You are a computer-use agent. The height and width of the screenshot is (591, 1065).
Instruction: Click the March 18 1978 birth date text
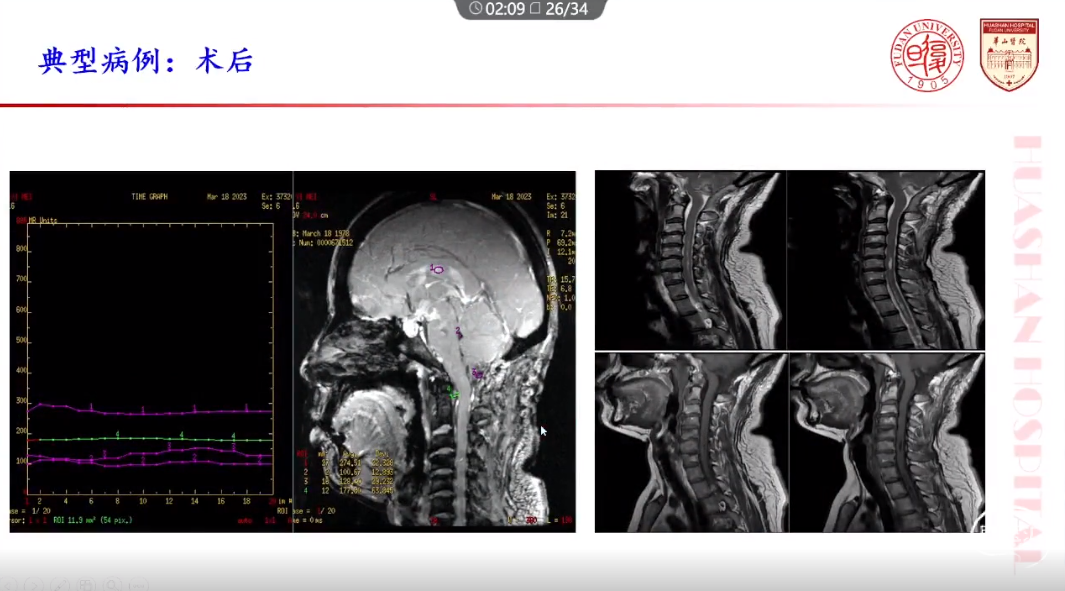point(325,233)
